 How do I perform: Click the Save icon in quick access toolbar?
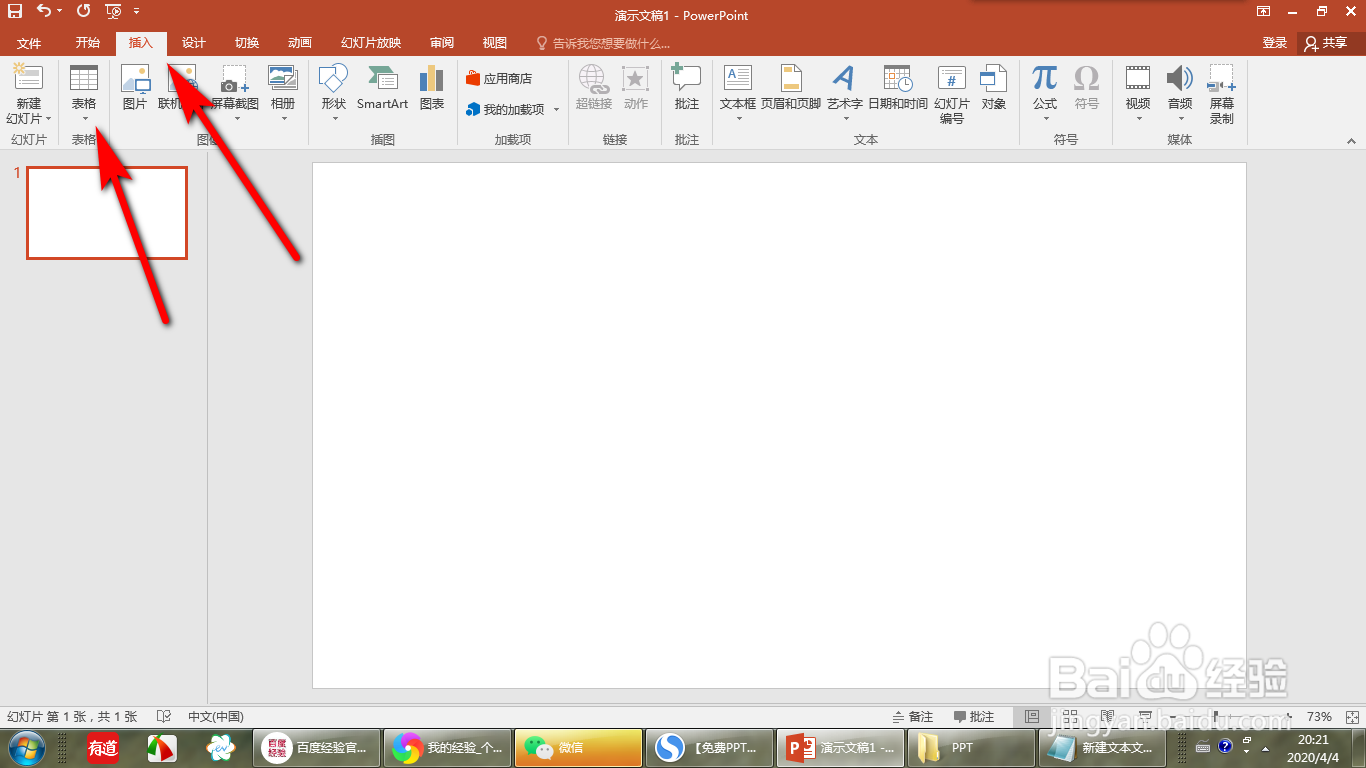pyautogui.click(x=15, y=11)
